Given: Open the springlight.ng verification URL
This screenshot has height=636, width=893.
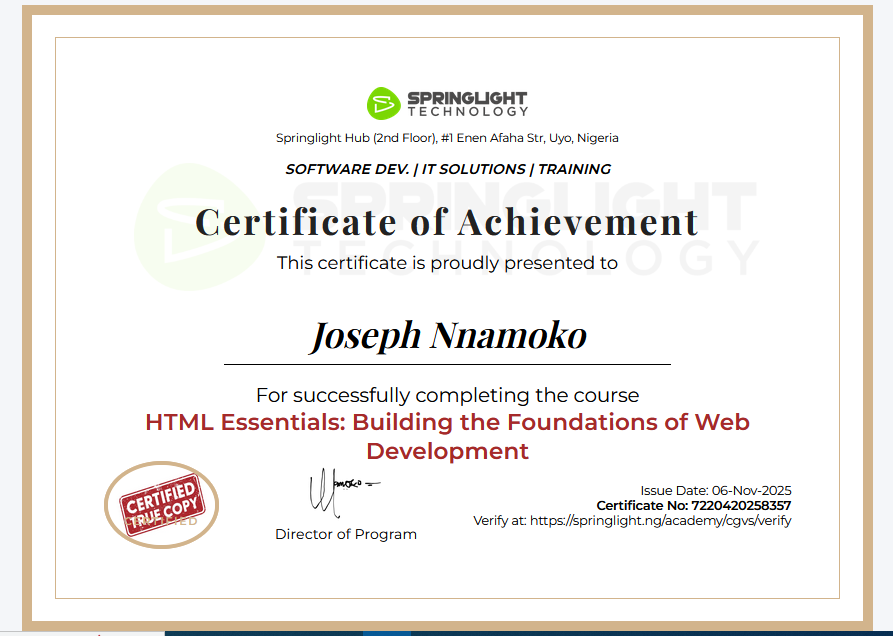Looking at the screenshot, I should pyautogui.click(x=659, y=521).
